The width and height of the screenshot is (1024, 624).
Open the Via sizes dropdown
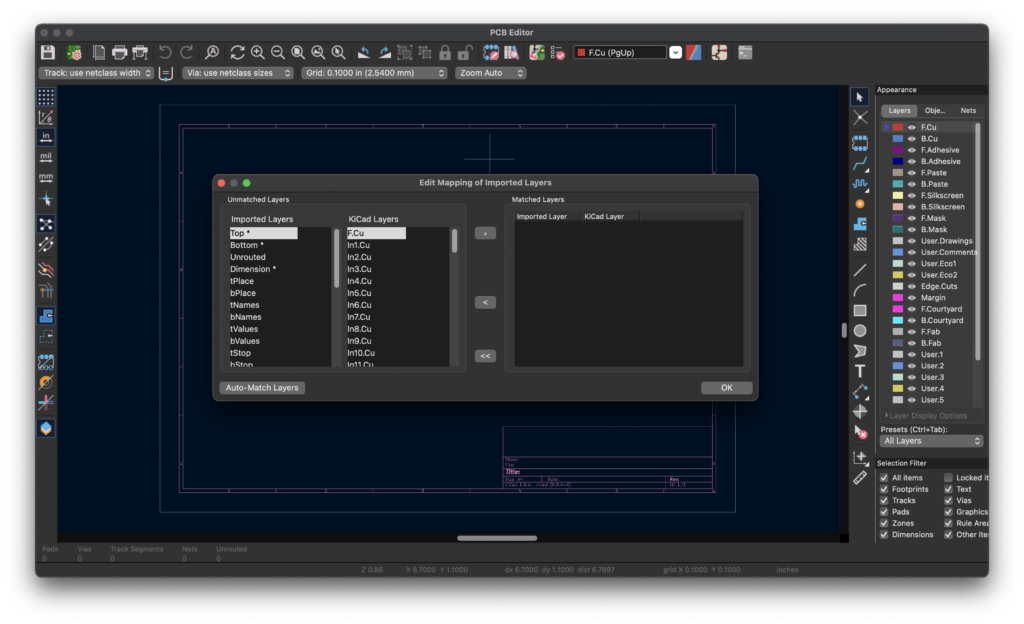pos(238,73)
